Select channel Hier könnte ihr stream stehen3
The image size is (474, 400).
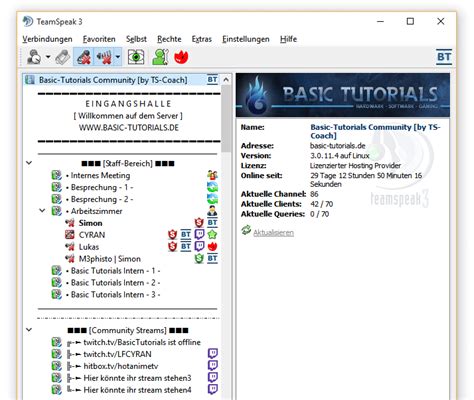point(137,378)
